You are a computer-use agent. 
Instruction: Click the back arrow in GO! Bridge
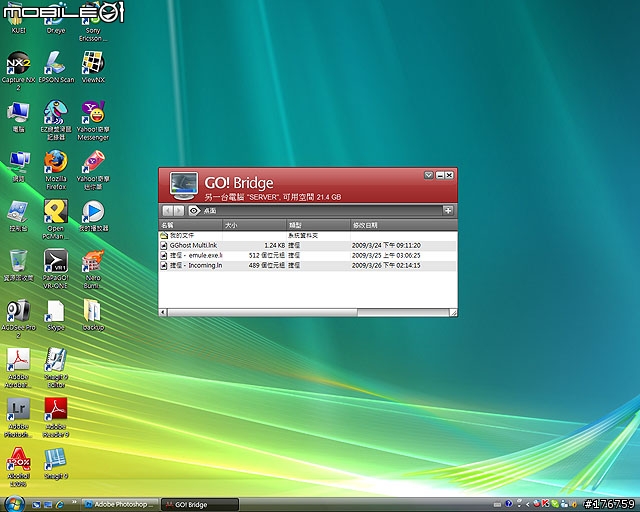click(x=168, y=211)
